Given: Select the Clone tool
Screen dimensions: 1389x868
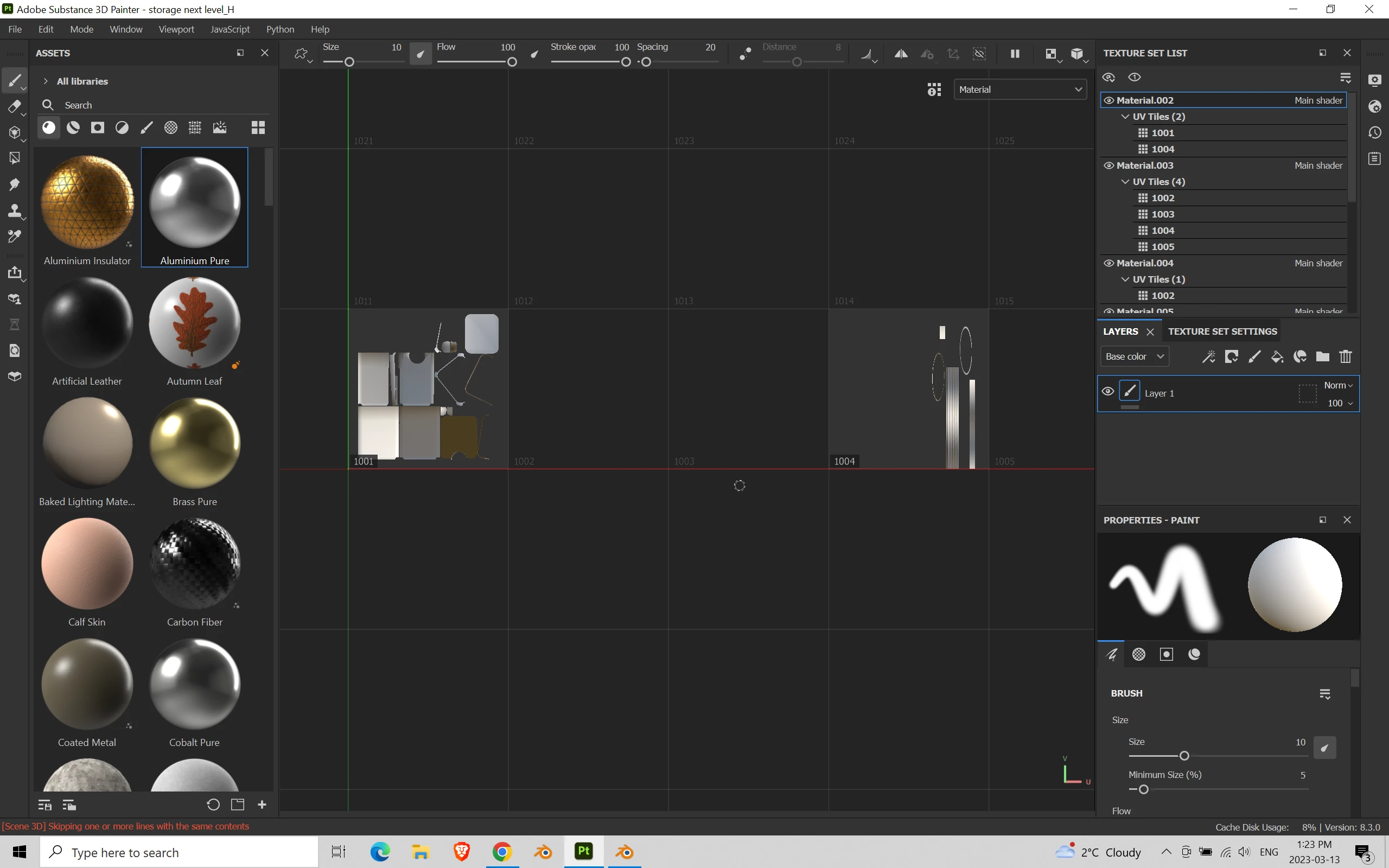Looking at the screenshot, I should pos(14,210).
